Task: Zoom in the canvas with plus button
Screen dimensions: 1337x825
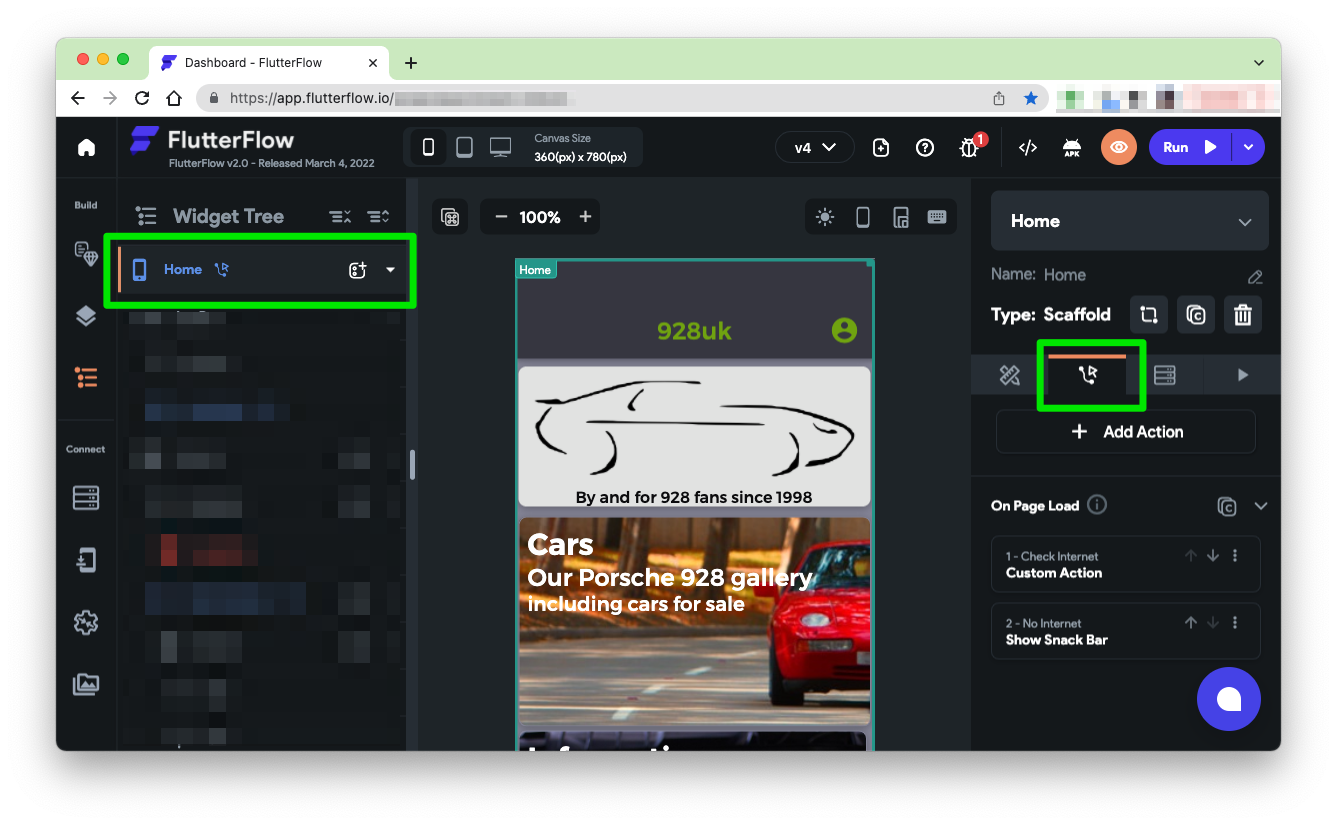Action: pyautogui.click(x=585, y=217)
